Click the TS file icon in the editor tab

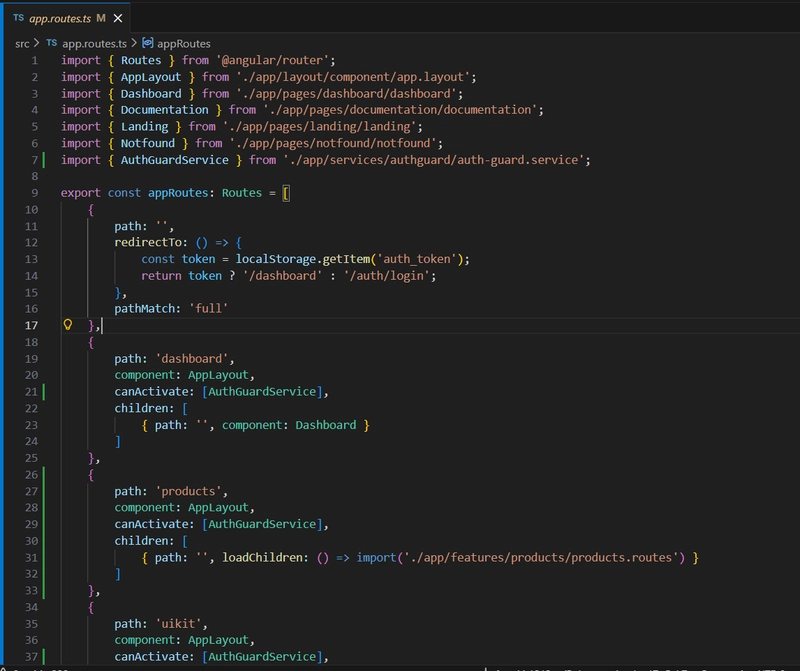pos(19,18)
